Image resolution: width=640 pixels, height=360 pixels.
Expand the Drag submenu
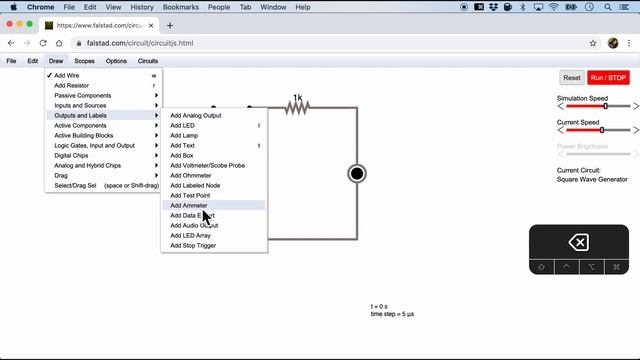103,176
